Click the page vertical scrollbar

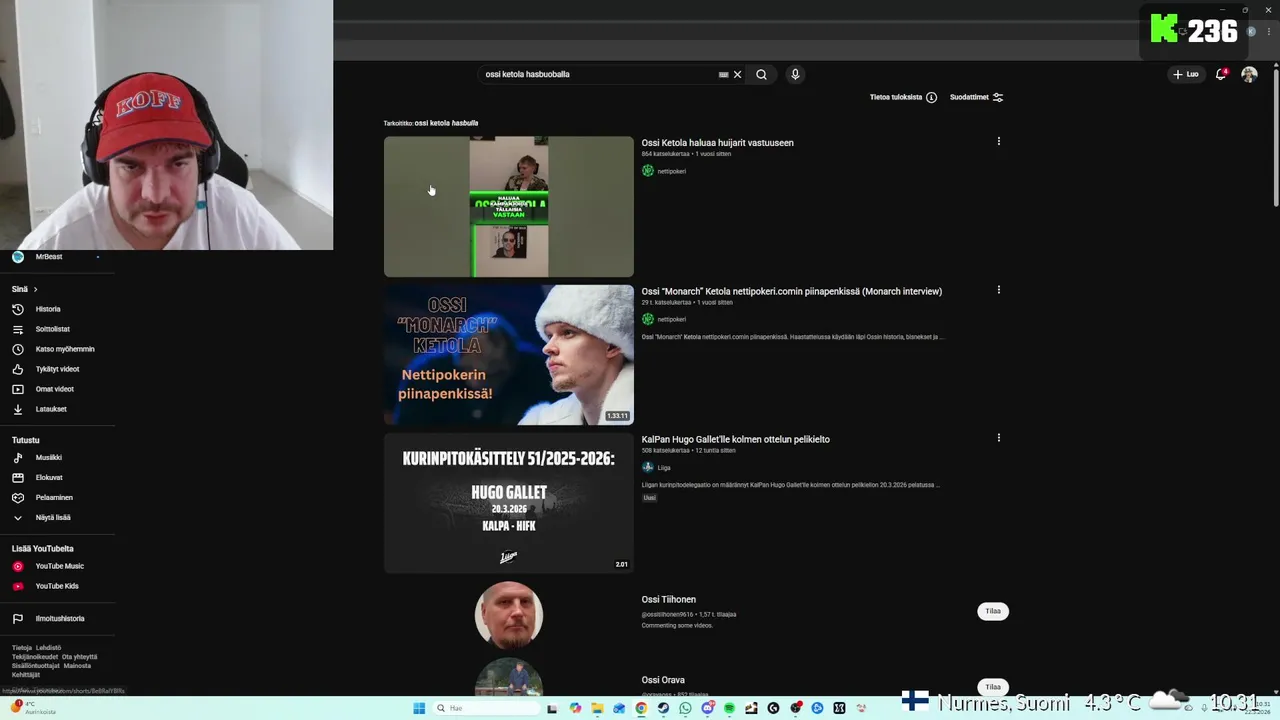[x=1275, y=140]
